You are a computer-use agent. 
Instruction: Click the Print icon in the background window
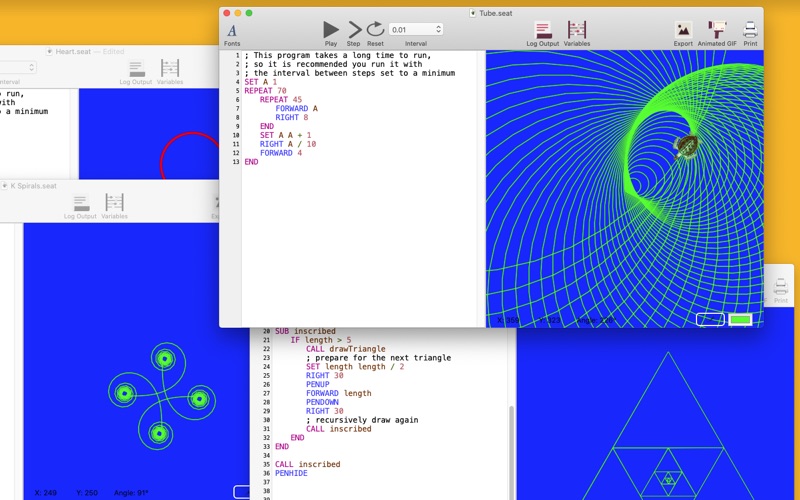(x=780, y=290)
